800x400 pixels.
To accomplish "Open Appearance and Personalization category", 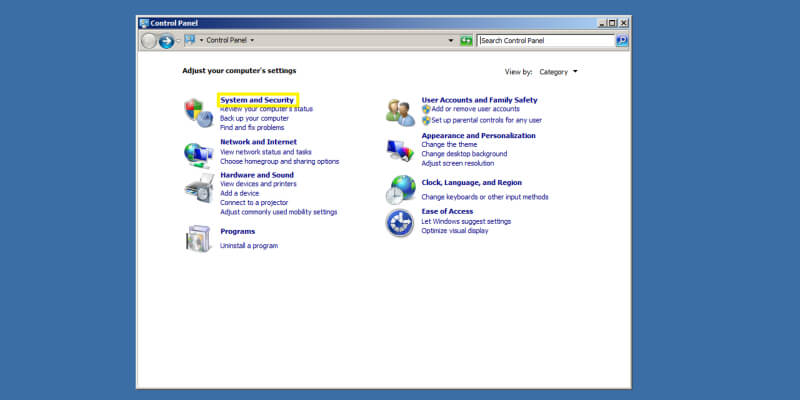I will [x=479, y=136].
